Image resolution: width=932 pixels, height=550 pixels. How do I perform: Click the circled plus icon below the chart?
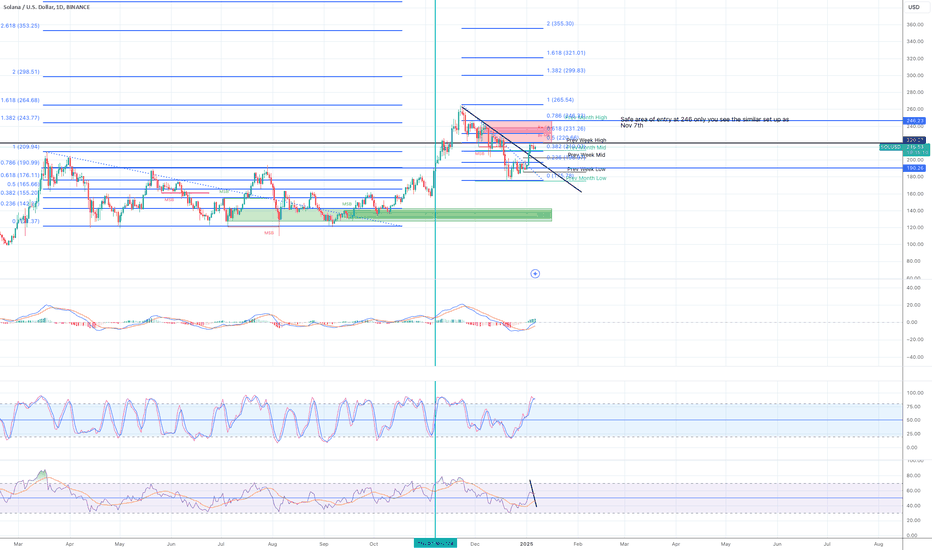[535, 274]
